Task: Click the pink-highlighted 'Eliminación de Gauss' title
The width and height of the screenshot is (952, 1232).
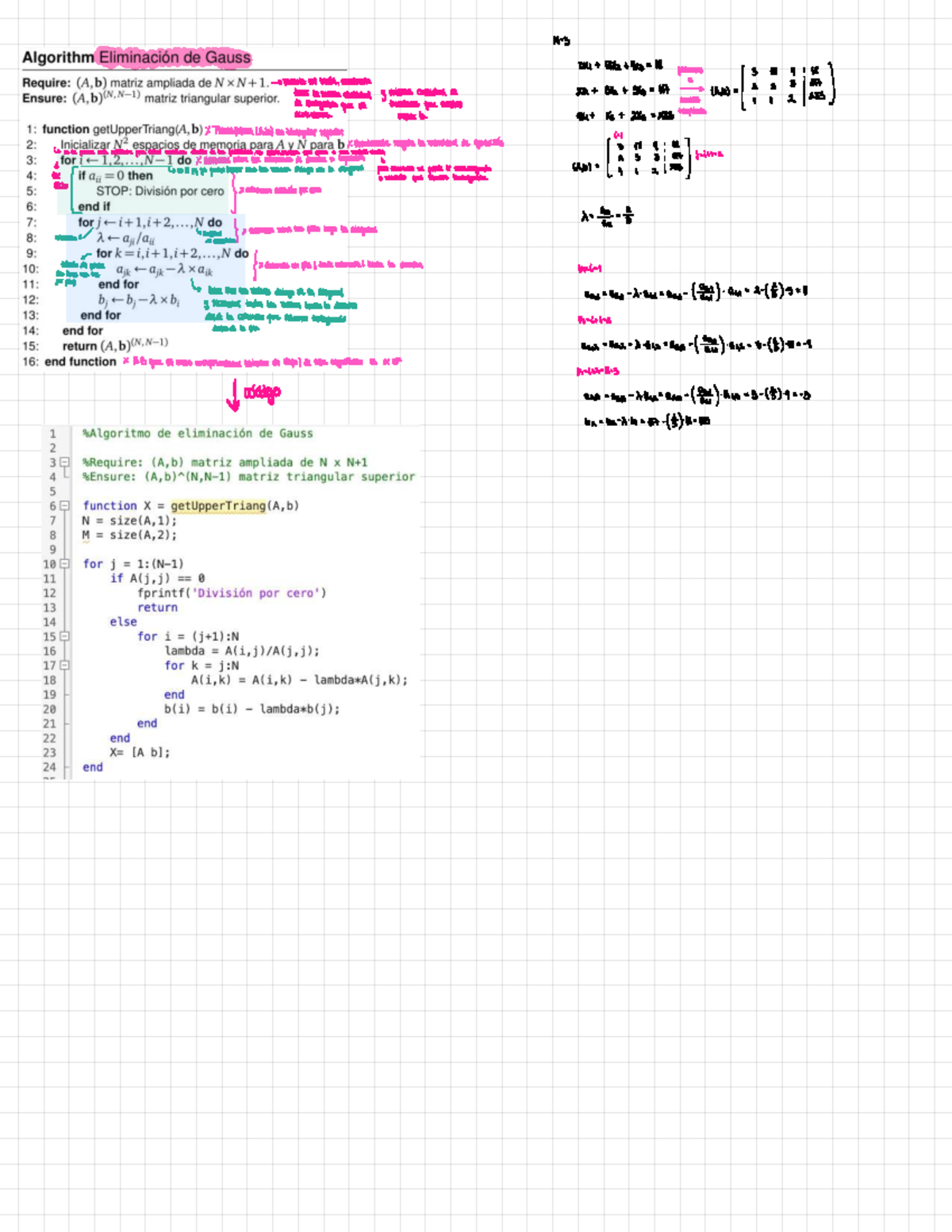Action: coord(175,57)
